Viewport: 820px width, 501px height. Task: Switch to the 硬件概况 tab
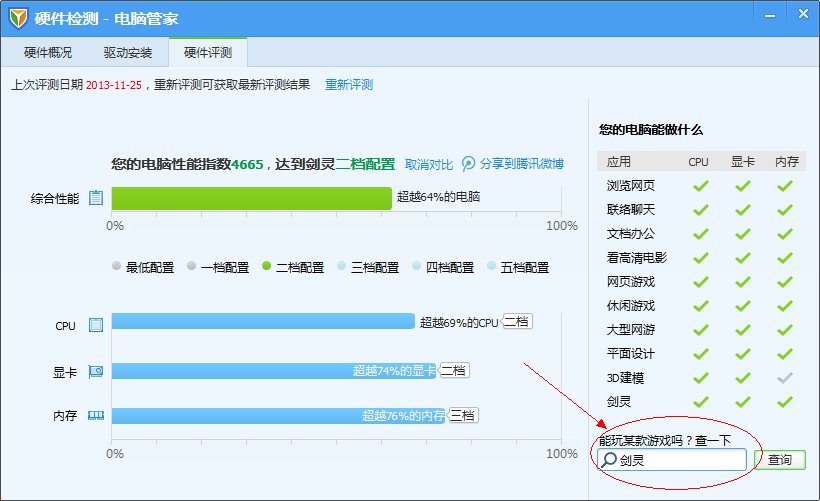[x=48, y=53]
